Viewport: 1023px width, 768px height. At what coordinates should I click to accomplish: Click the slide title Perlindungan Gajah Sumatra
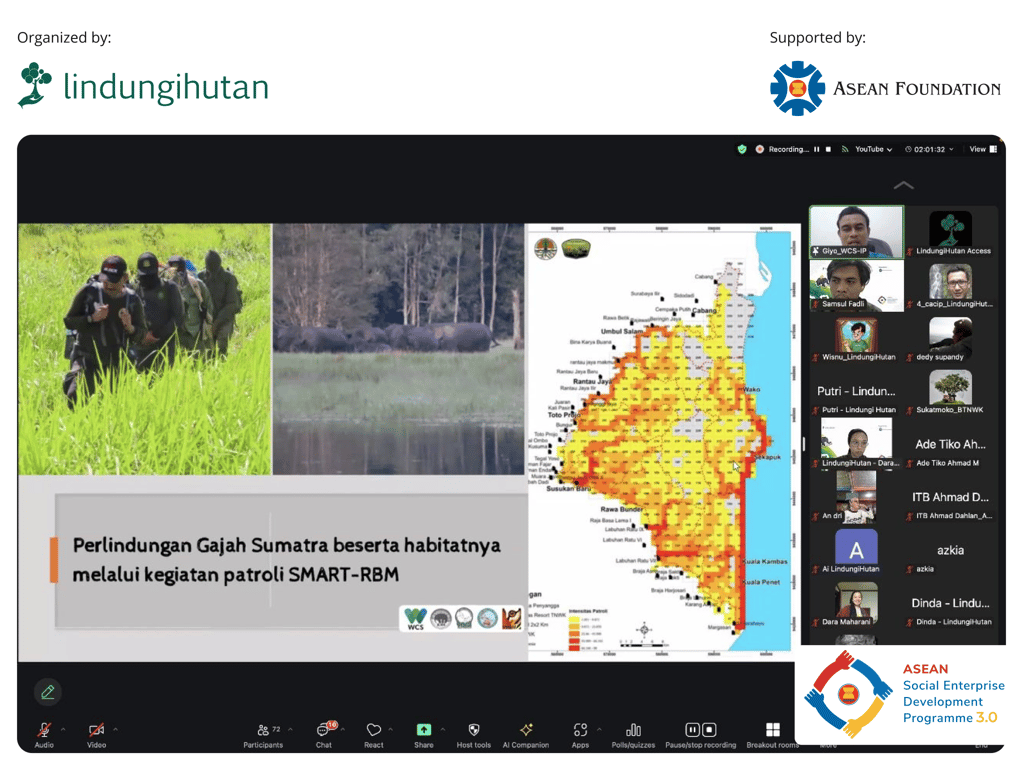click(286, 559)
